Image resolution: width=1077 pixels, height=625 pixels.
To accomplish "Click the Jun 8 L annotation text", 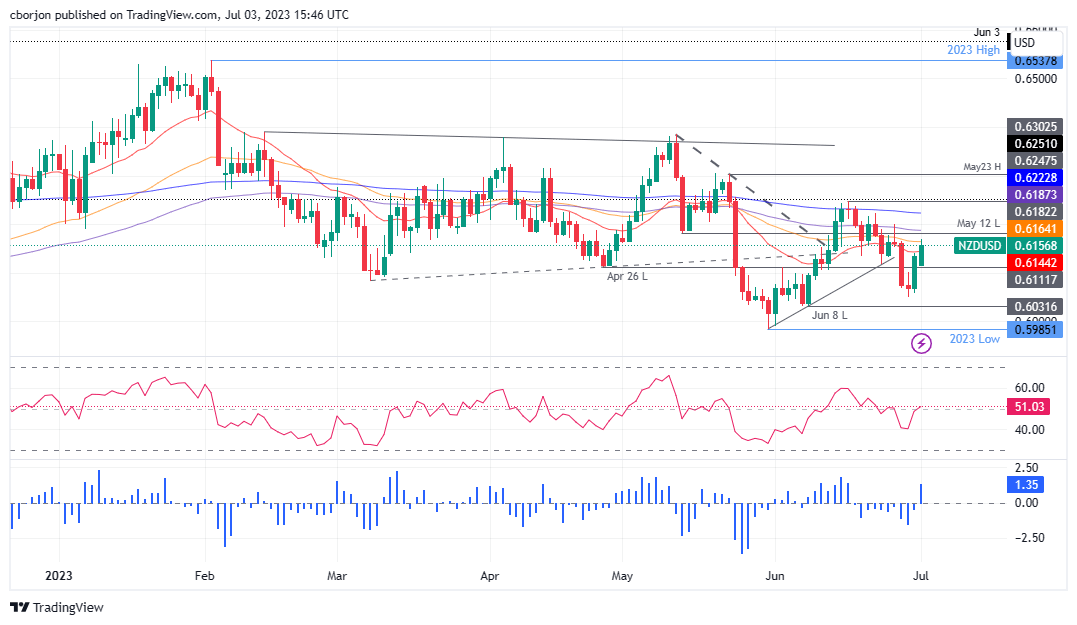I will point(831,314).
